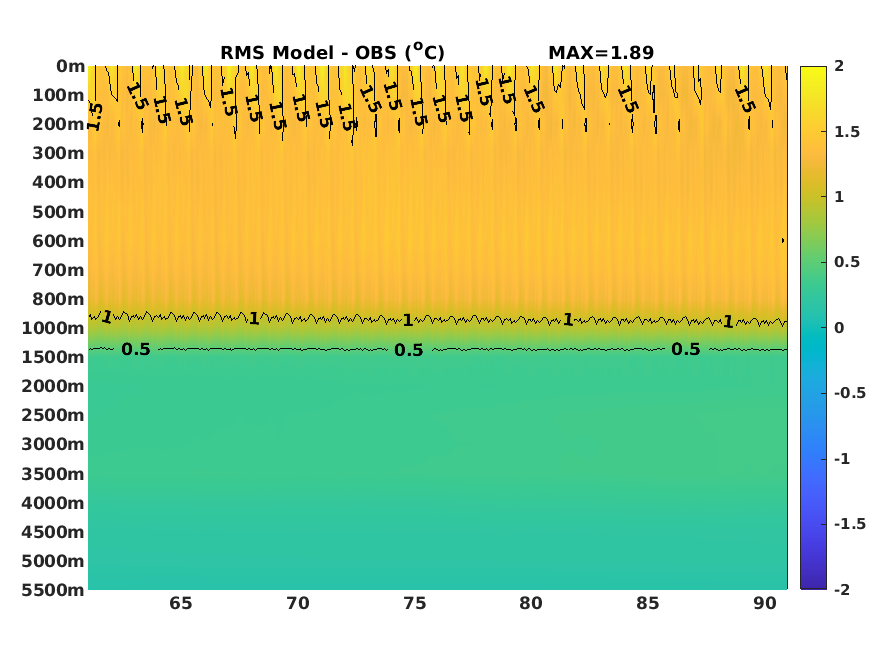Click the colorbar tick label "1"
The height and width of the screenshot is (656, 875).
[x=839, y=197]
